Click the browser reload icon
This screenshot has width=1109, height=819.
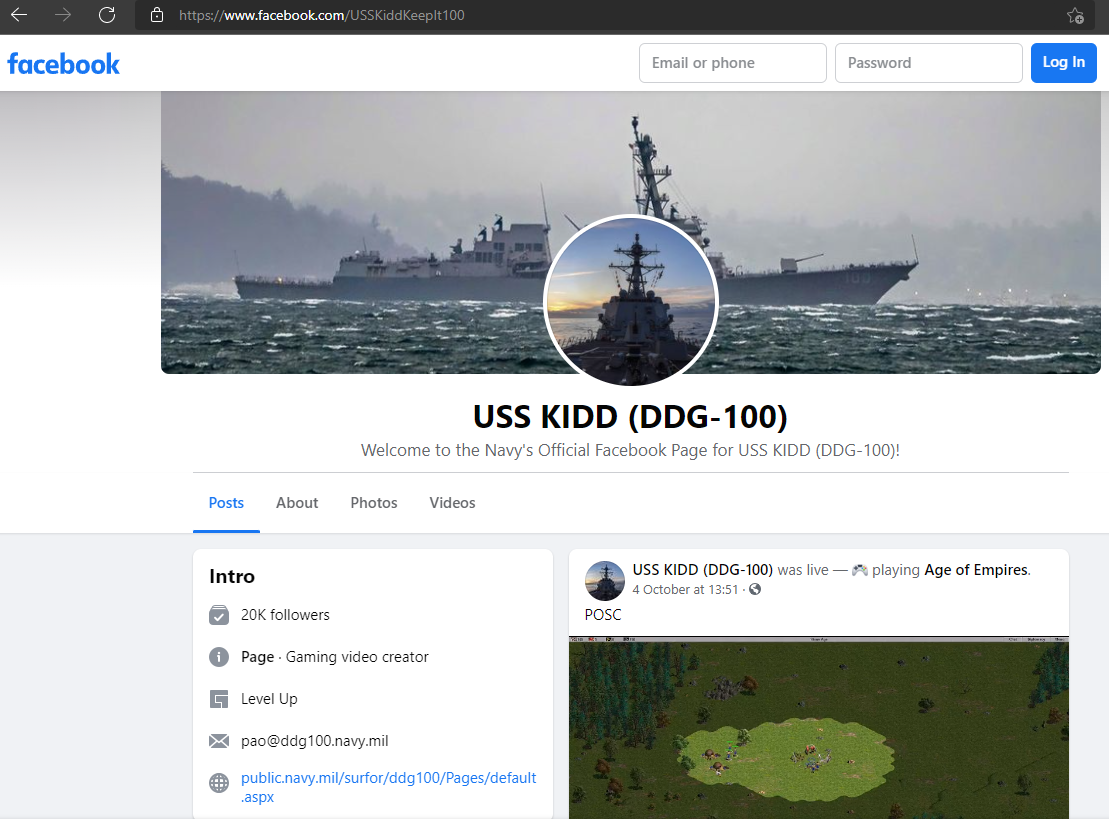point(107,15)
